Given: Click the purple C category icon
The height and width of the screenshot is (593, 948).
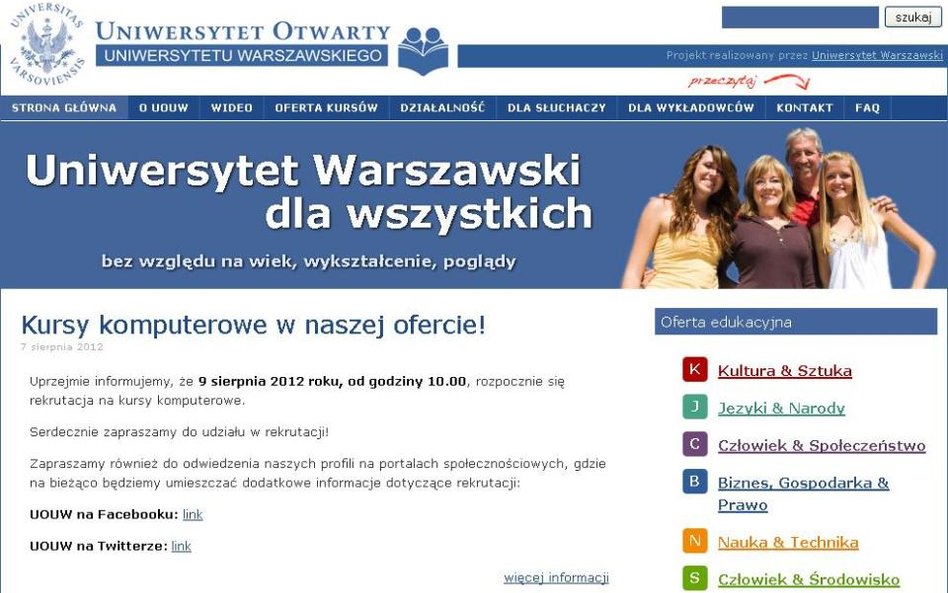Looking at the screenshot, I should coord(695,444).
